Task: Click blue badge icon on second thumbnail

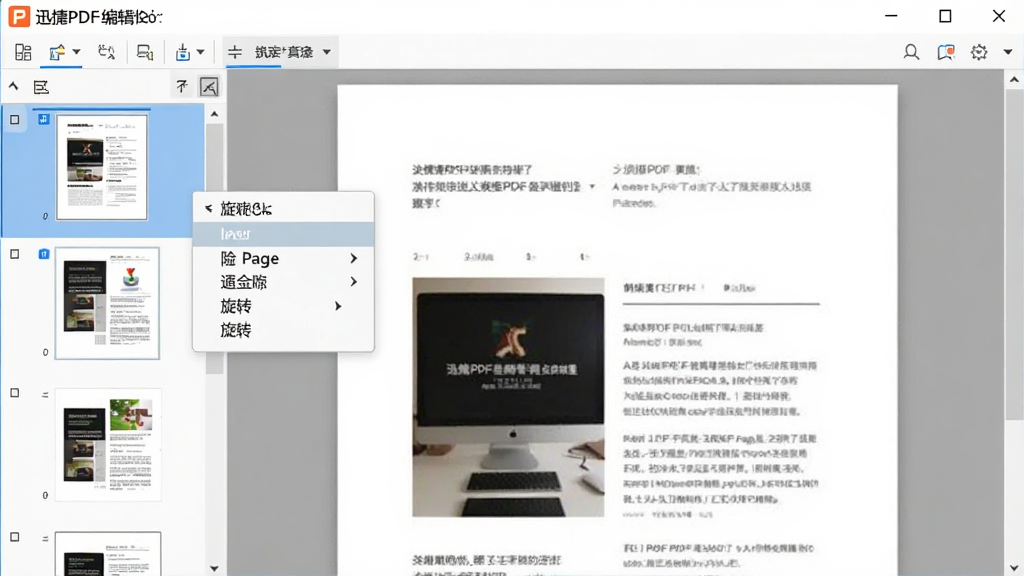Action: [x=44, y=253]
